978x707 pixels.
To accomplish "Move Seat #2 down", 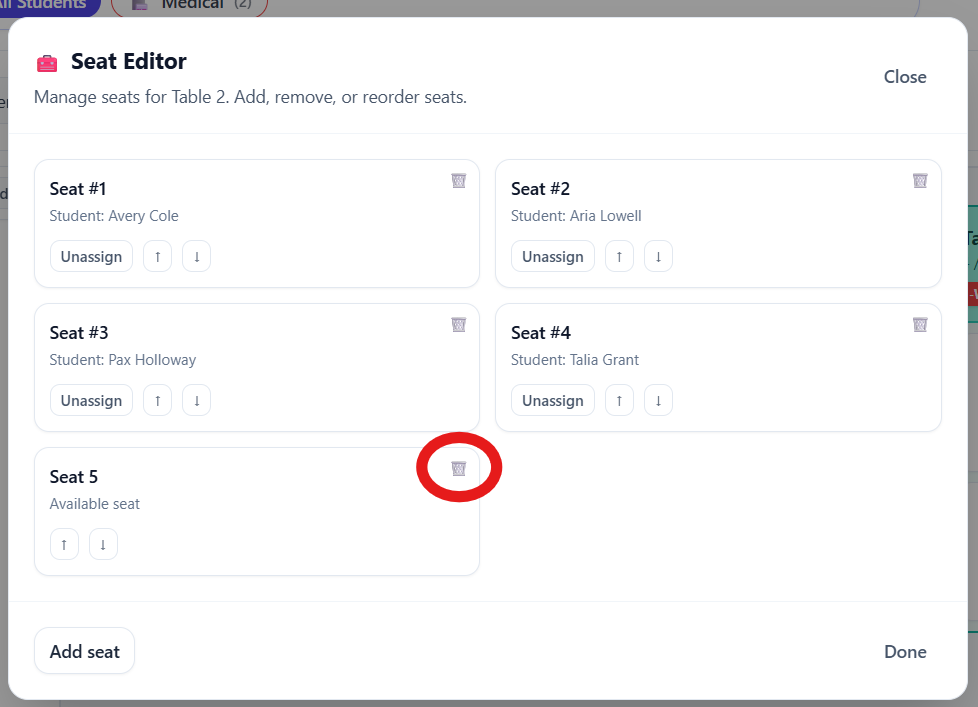I will 658,257.
